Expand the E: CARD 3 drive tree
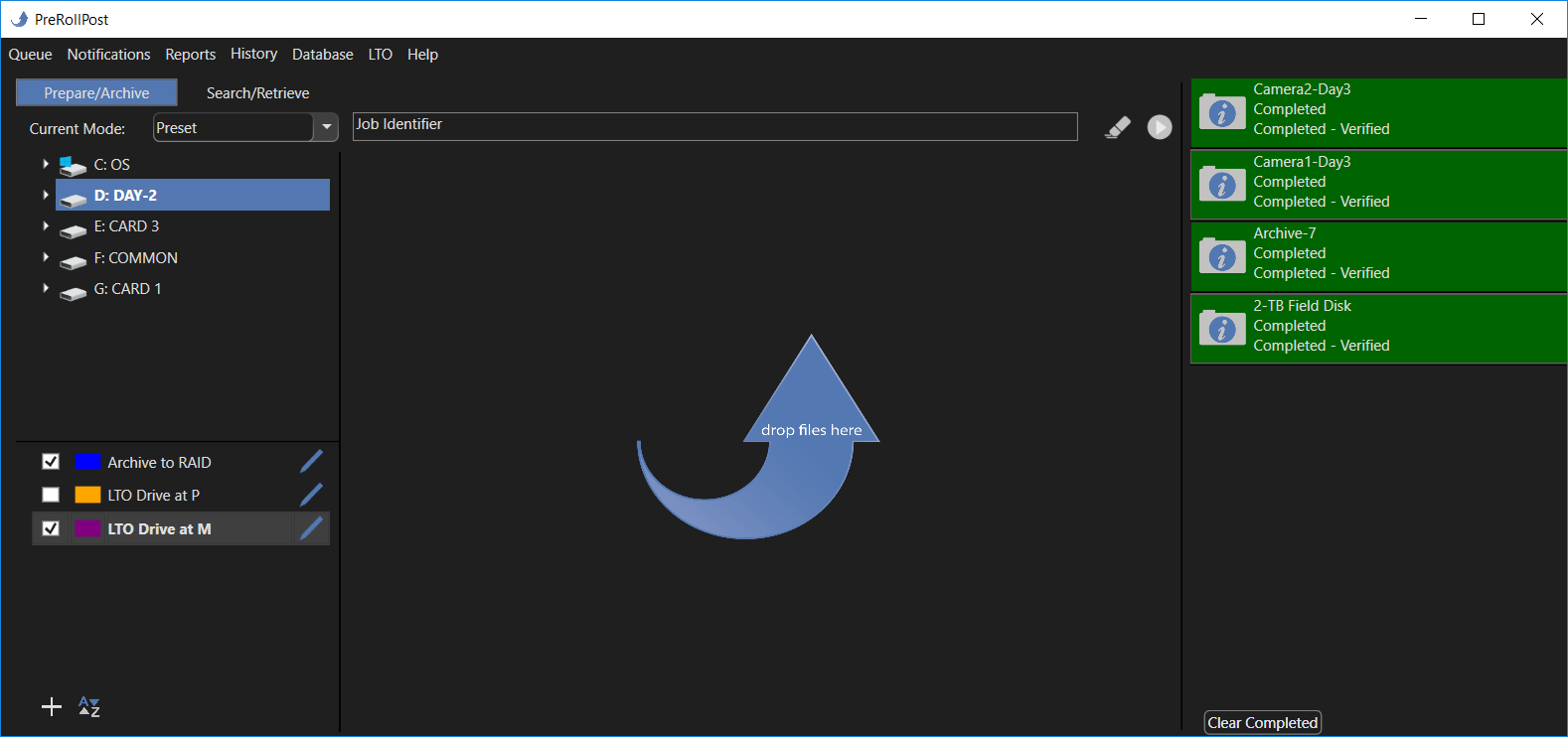 click(x=46, y=225)
